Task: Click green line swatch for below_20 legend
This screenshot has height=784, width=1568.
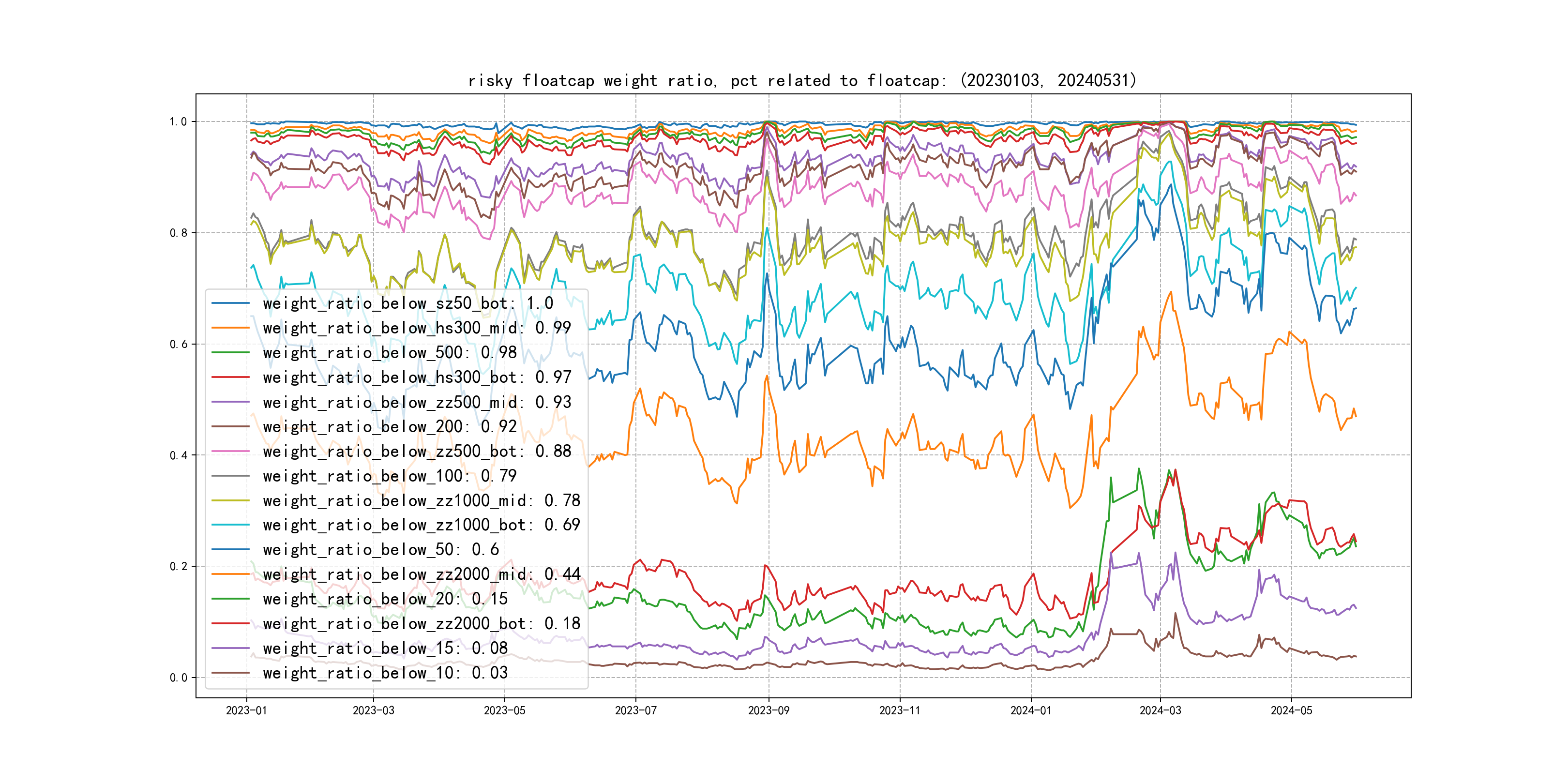Action: click(x=230, y=599)
